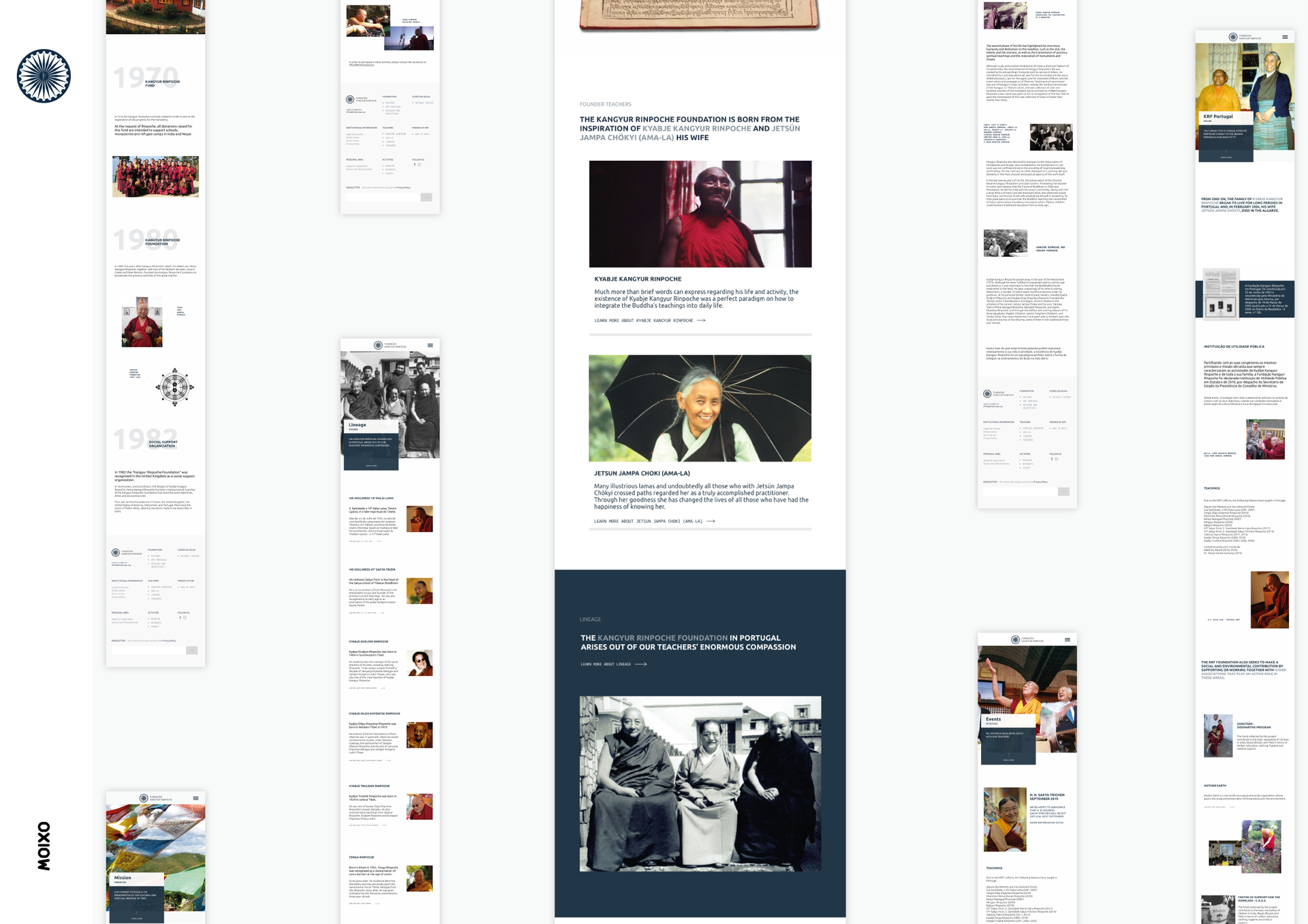Click 1980 Kangyur Rinpoche Foundation timeline marker
The image size is (1308, 924).
pos(146,240)
